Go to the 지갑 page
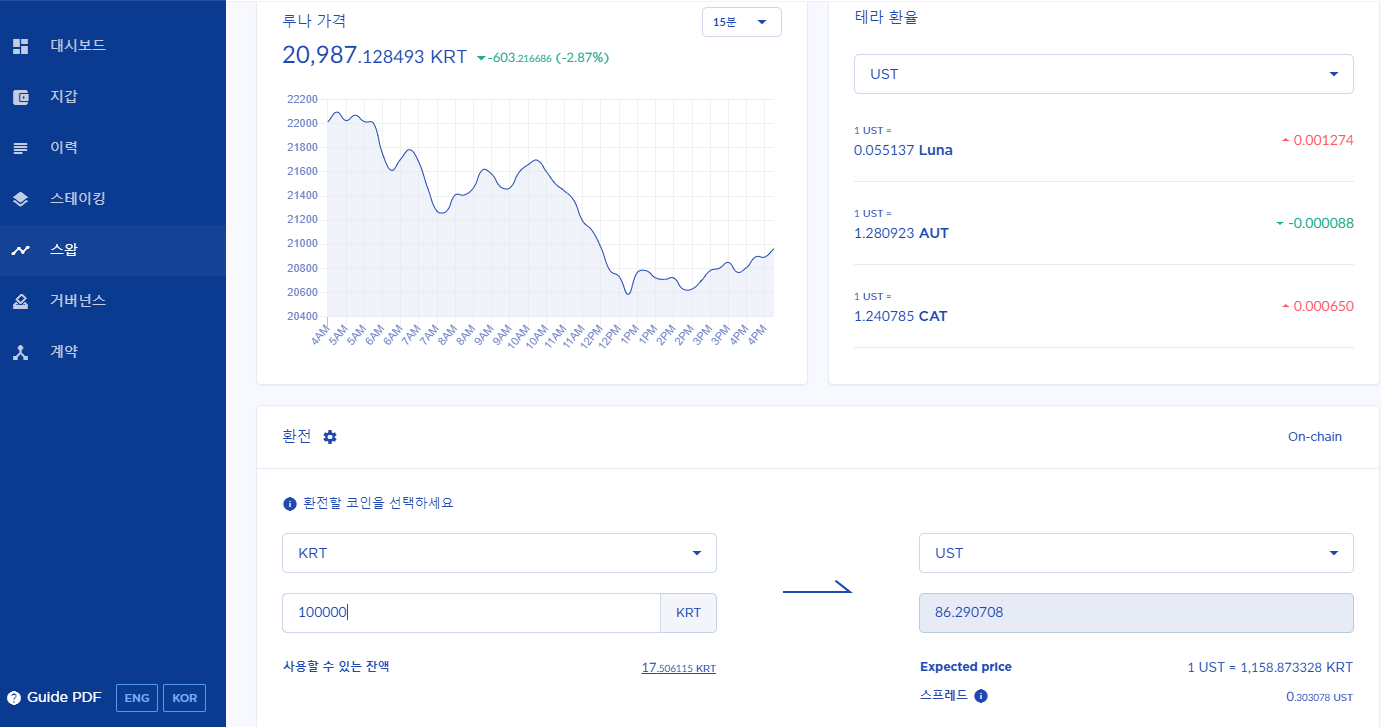The image size is (1381, 727). (x=113, y=97)
